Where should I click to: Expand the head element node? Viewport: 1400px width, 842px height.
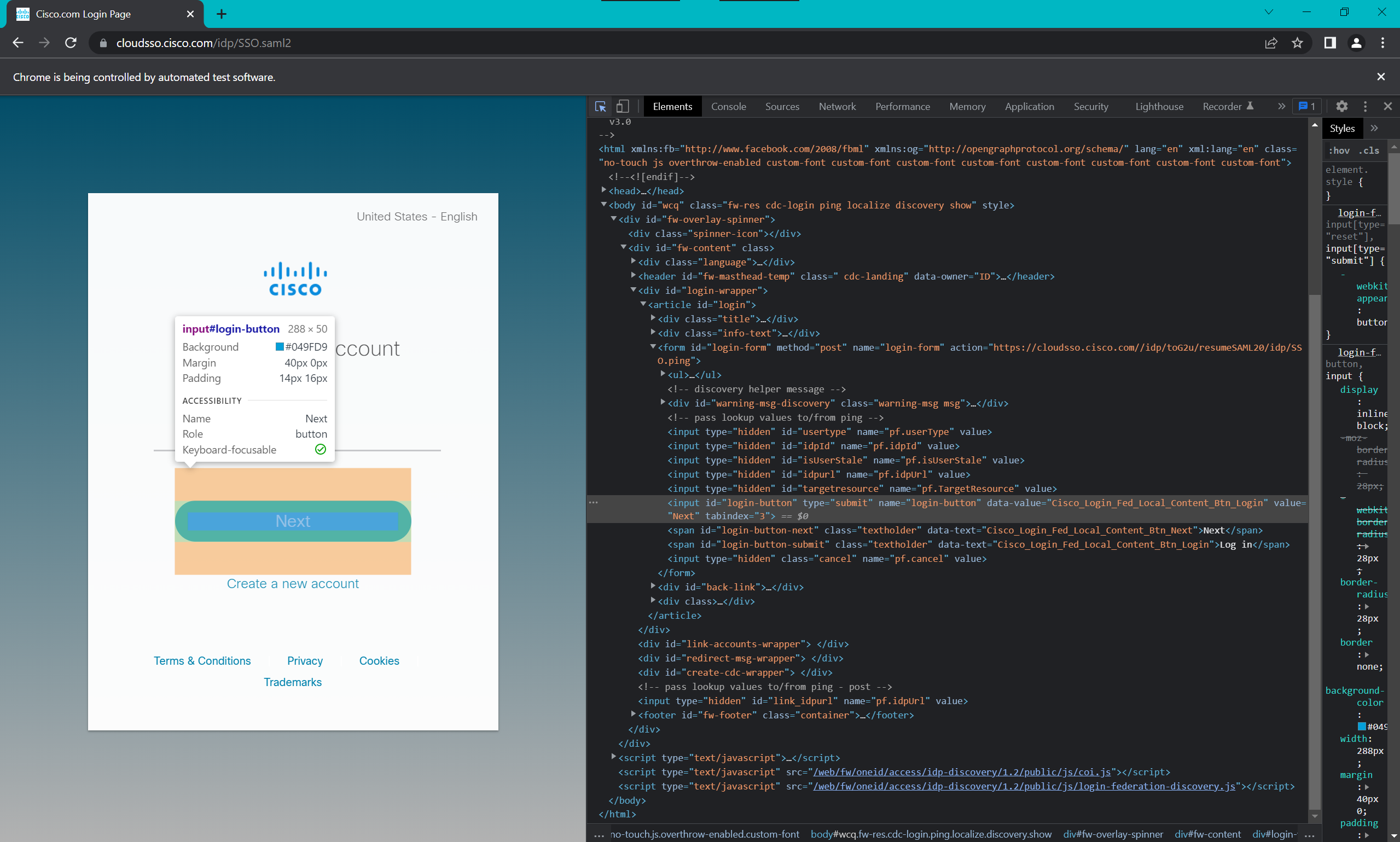tap(604, 190)
